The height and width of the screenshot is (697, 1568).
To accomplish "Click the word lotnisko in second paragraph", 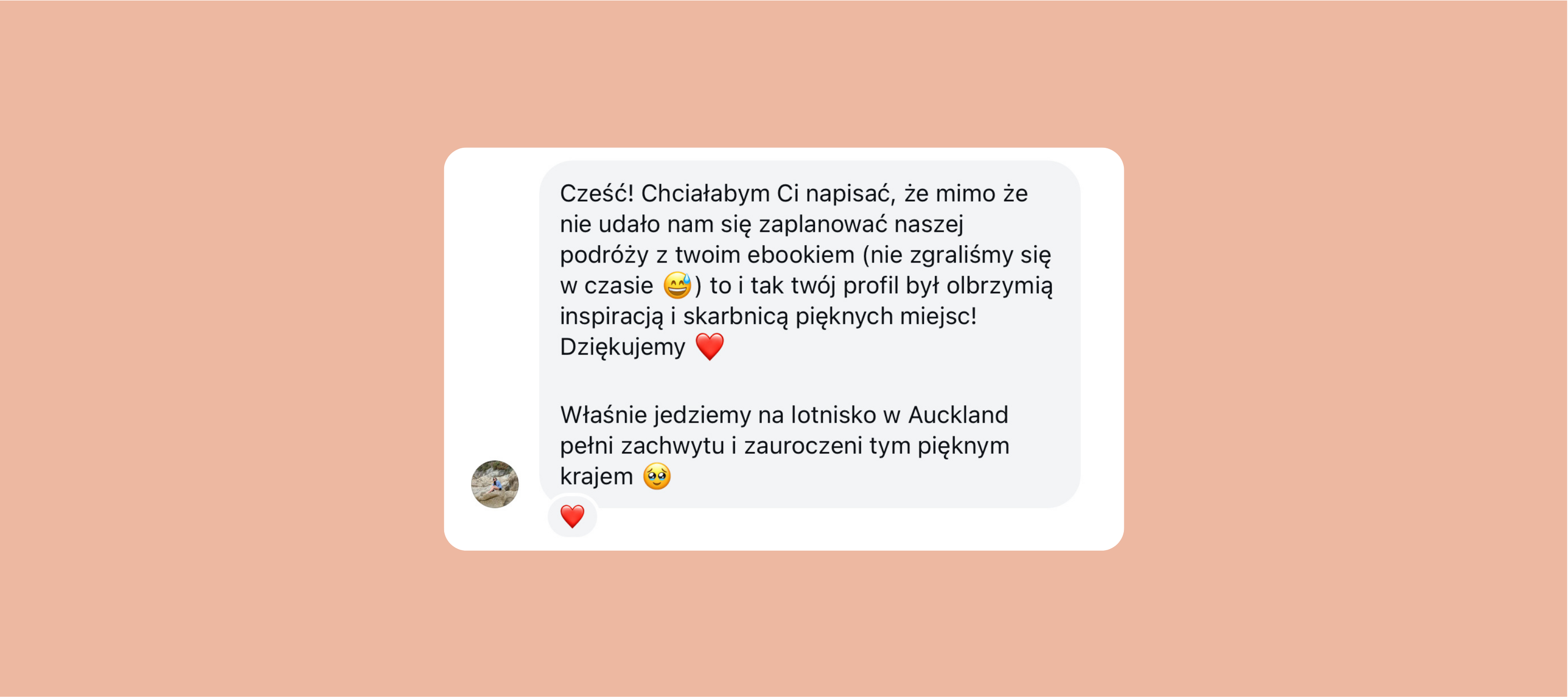I will click(833, 415).
